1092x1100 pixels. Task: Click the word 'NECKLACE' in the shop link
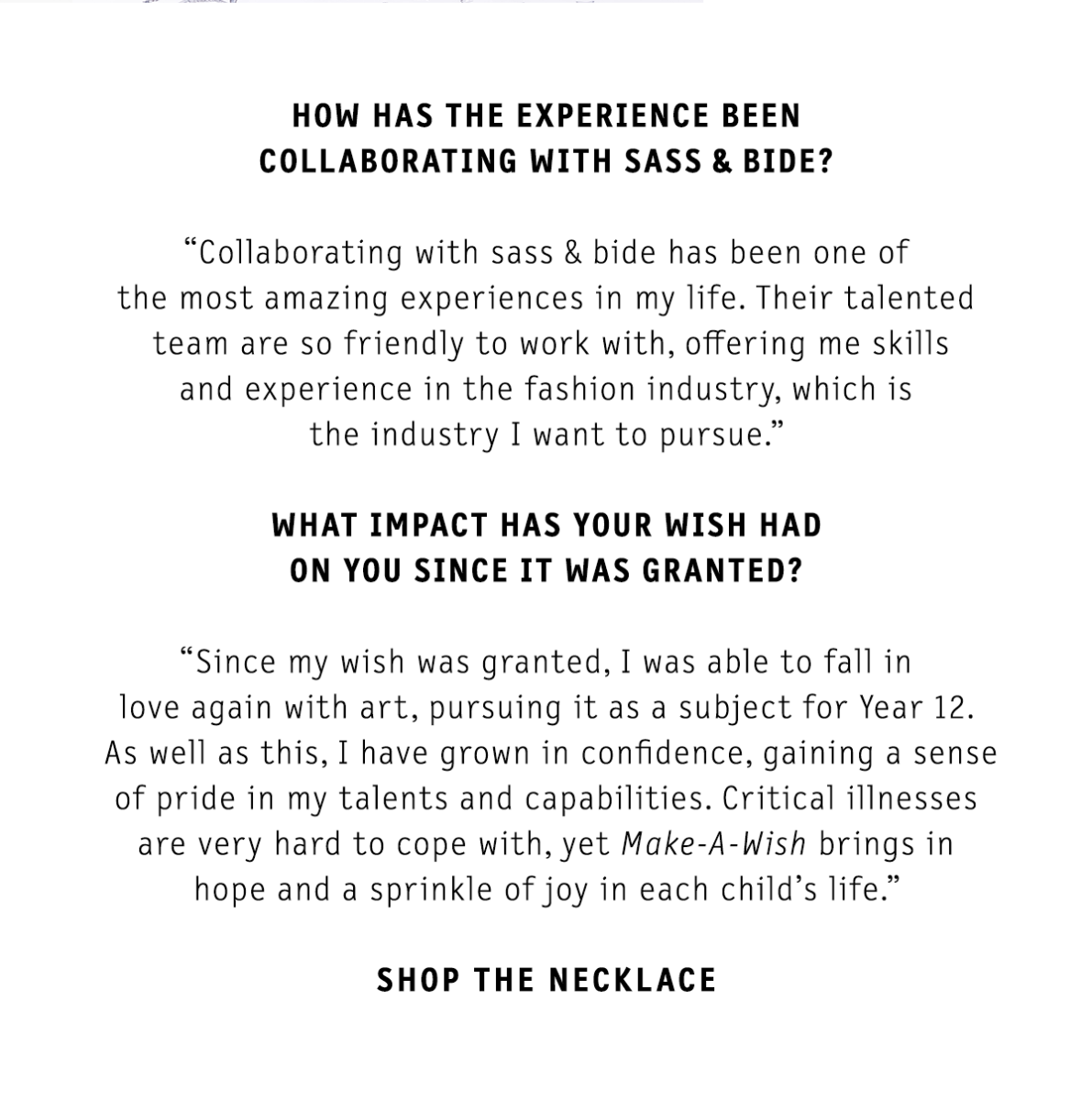633,980
